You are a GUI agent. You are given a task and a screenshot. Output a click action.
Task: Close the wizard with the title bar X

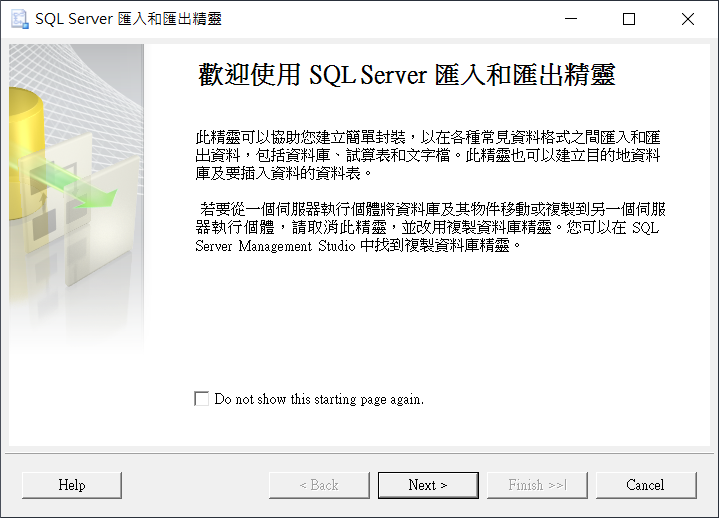pos(687,19)
